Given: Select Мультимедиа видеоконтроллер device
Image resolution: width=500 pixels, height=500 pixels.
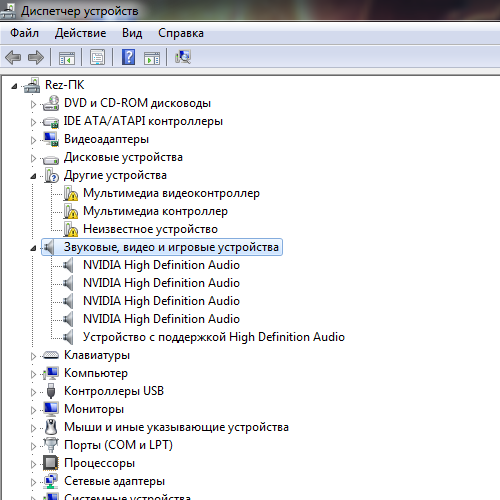Looking at the screenshot, I should 171,193.
